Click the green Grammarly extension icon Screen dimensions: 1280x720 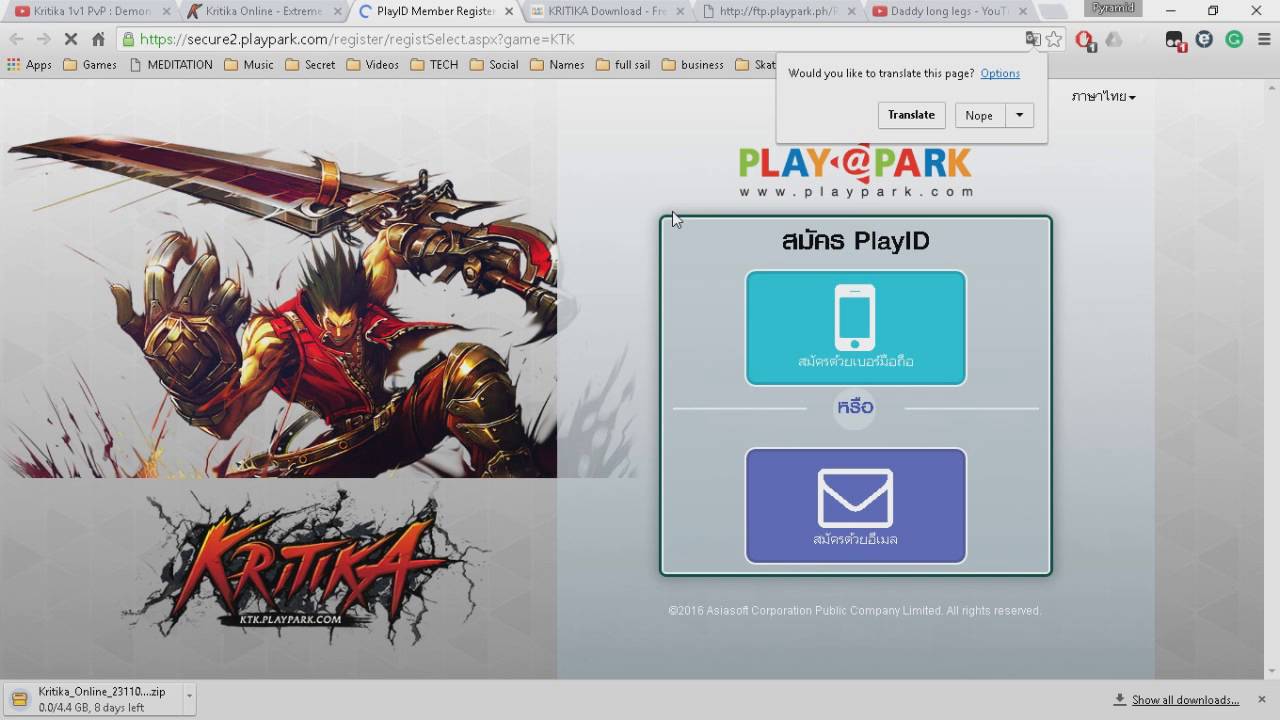point(1234,40)
